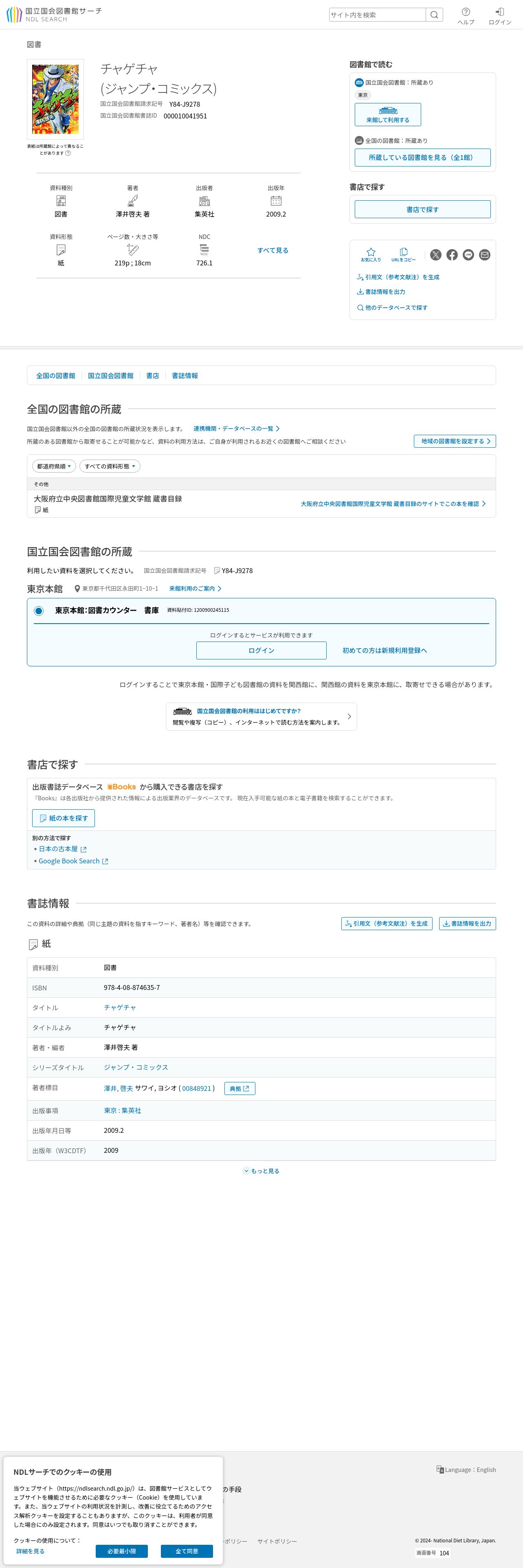Screen dimensions: 523x1568
Task: Open 国立国会図書館の利用ははじめてですか banner
Action: [261, 716]
